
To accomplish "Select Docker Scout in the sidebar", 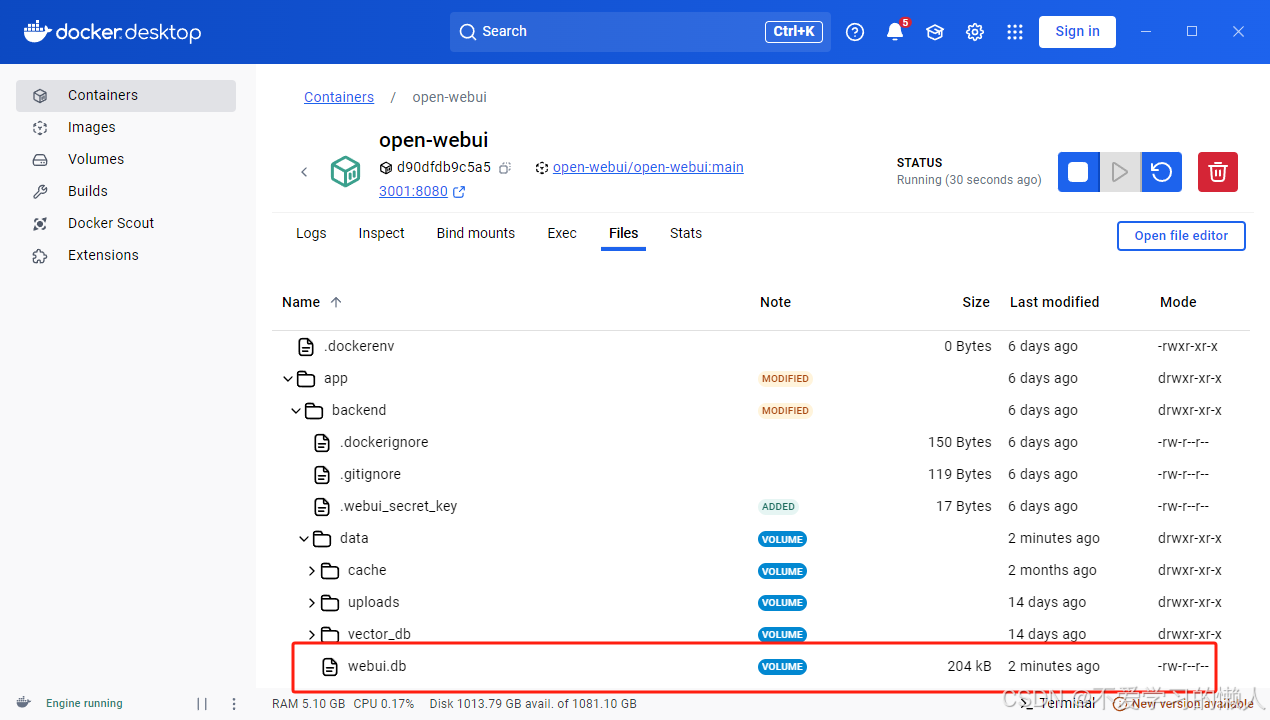I will [126, 224].
